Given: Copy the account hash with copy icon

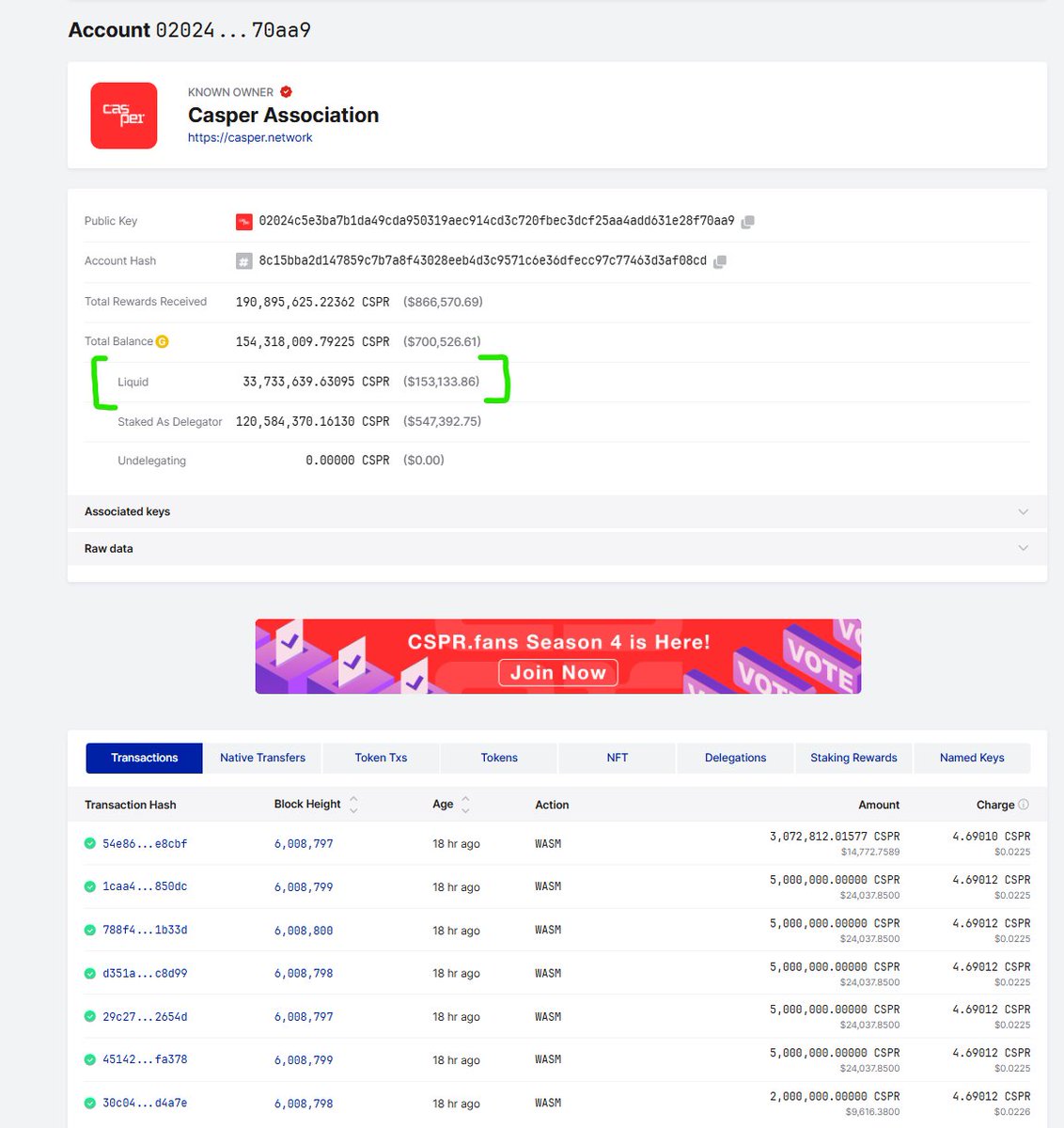Looking at the screenshot, I should [x=719, y=261].
